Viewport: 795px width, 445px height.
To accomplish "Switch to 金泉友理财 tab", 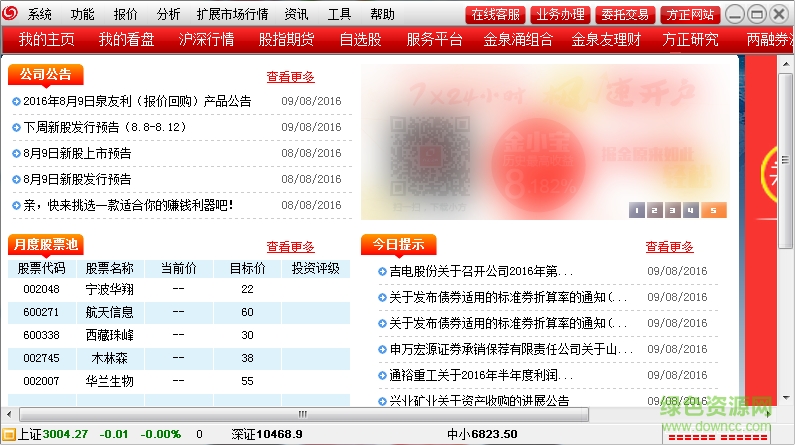I will click(x=606, y=40).
